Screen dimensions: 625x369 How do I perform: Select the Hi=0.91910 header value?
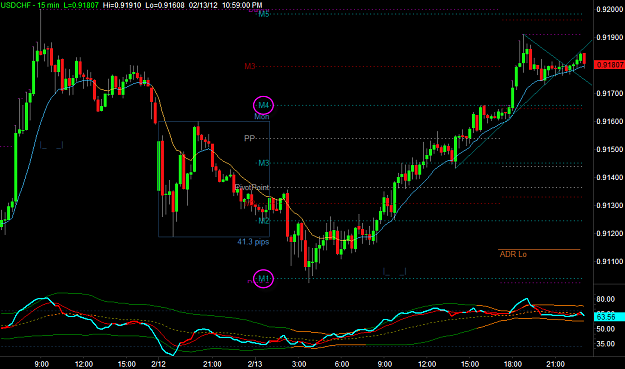[x=121, y=5]
